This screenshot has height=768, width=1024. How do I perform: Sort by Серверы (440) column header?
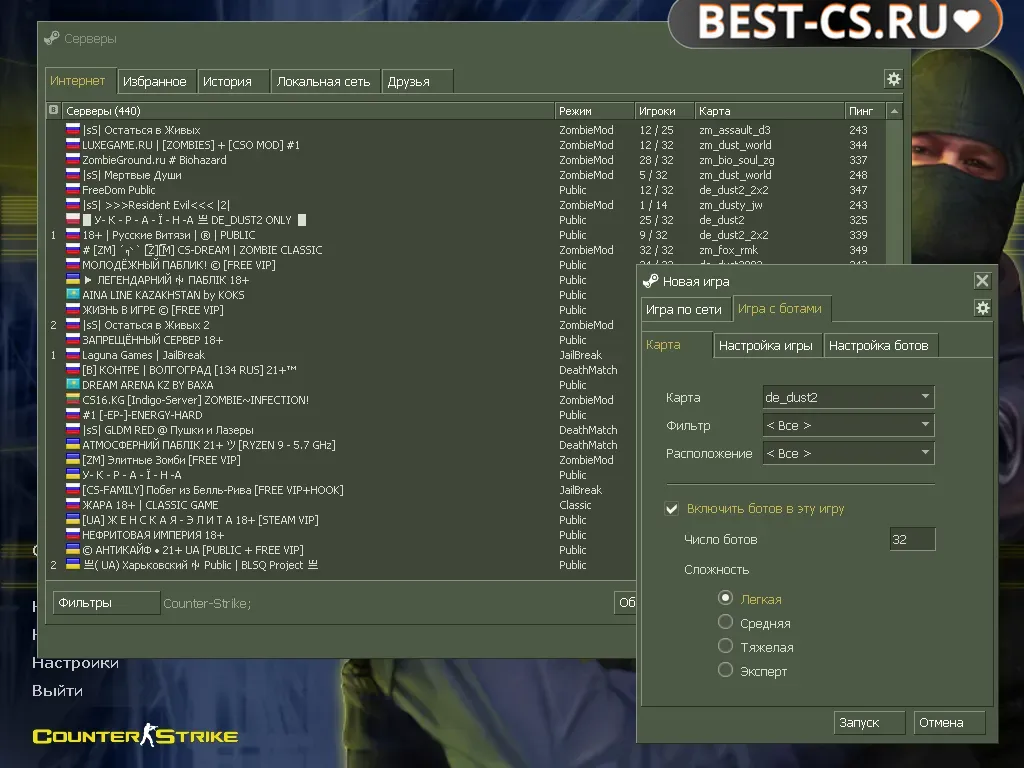click(308, 111)
